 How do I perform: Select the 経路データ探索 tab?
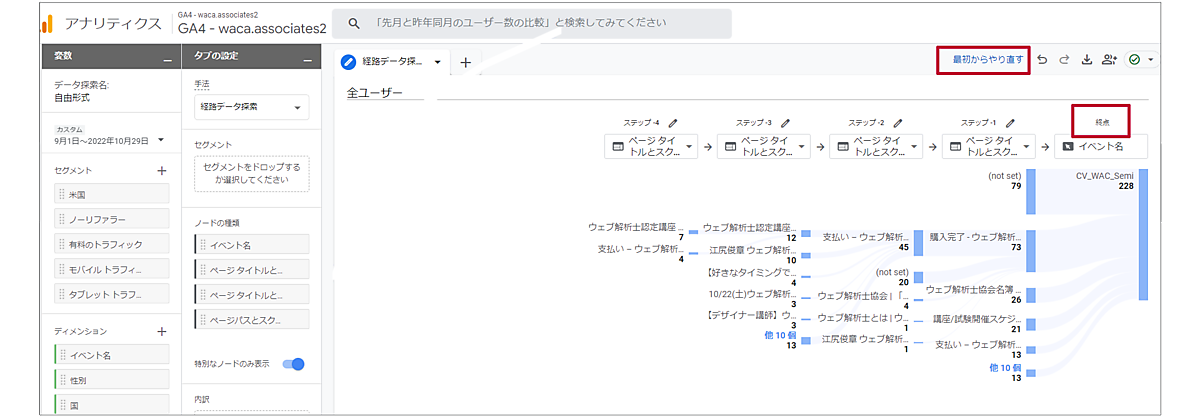(392, 62)
